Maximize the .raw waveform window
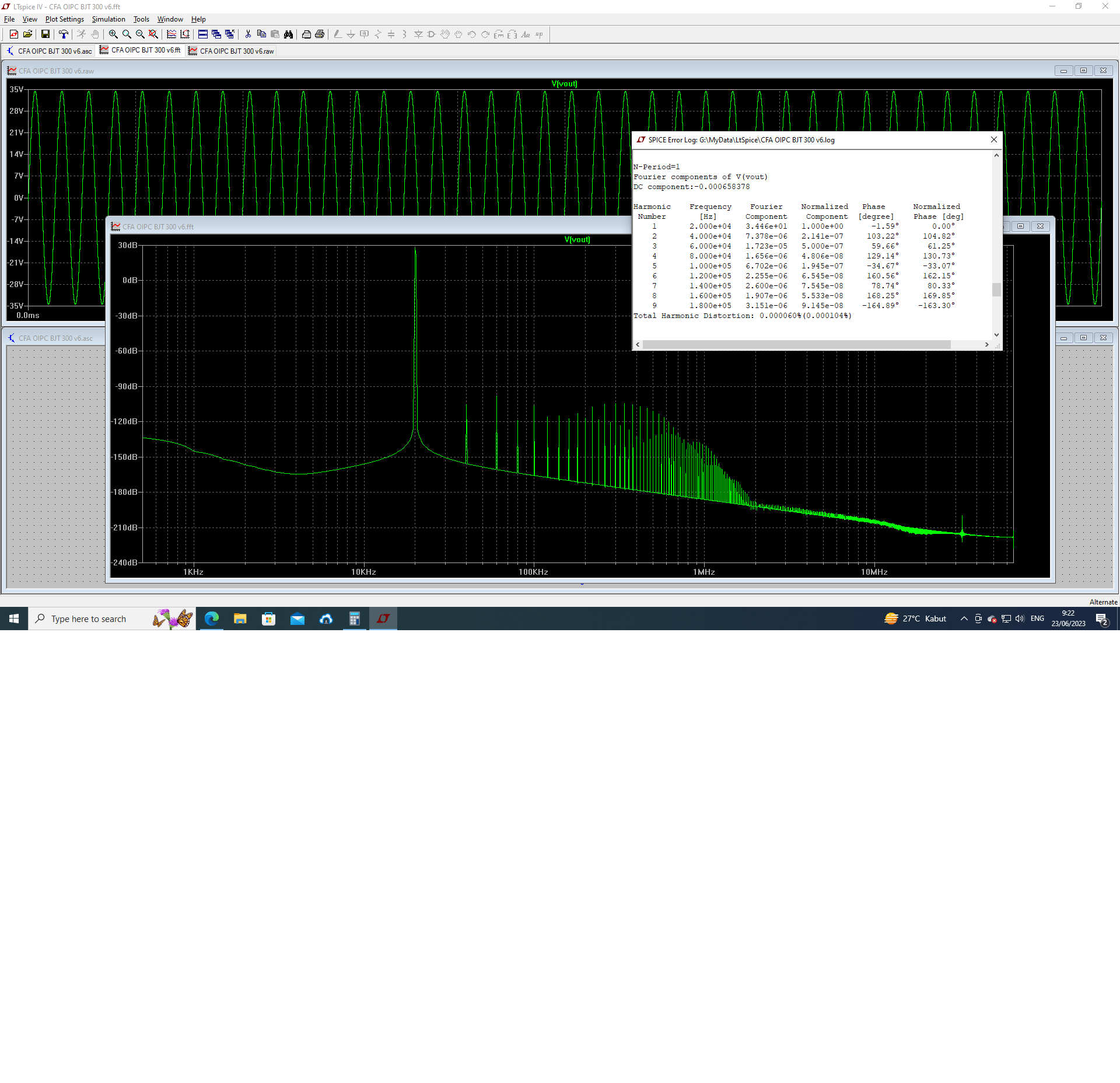1120x1083 pixels. pos(1083,71)
